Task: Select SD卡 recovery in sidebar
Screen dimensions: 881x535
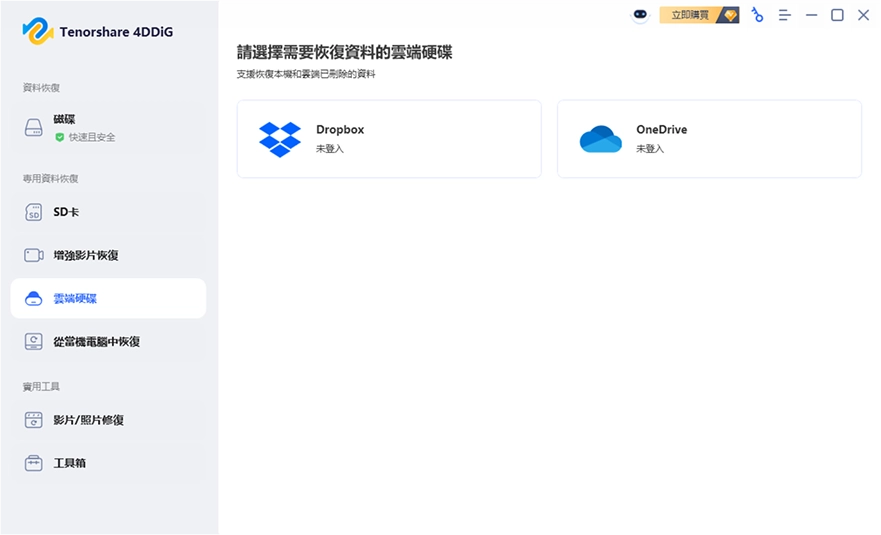Action: 108,212
